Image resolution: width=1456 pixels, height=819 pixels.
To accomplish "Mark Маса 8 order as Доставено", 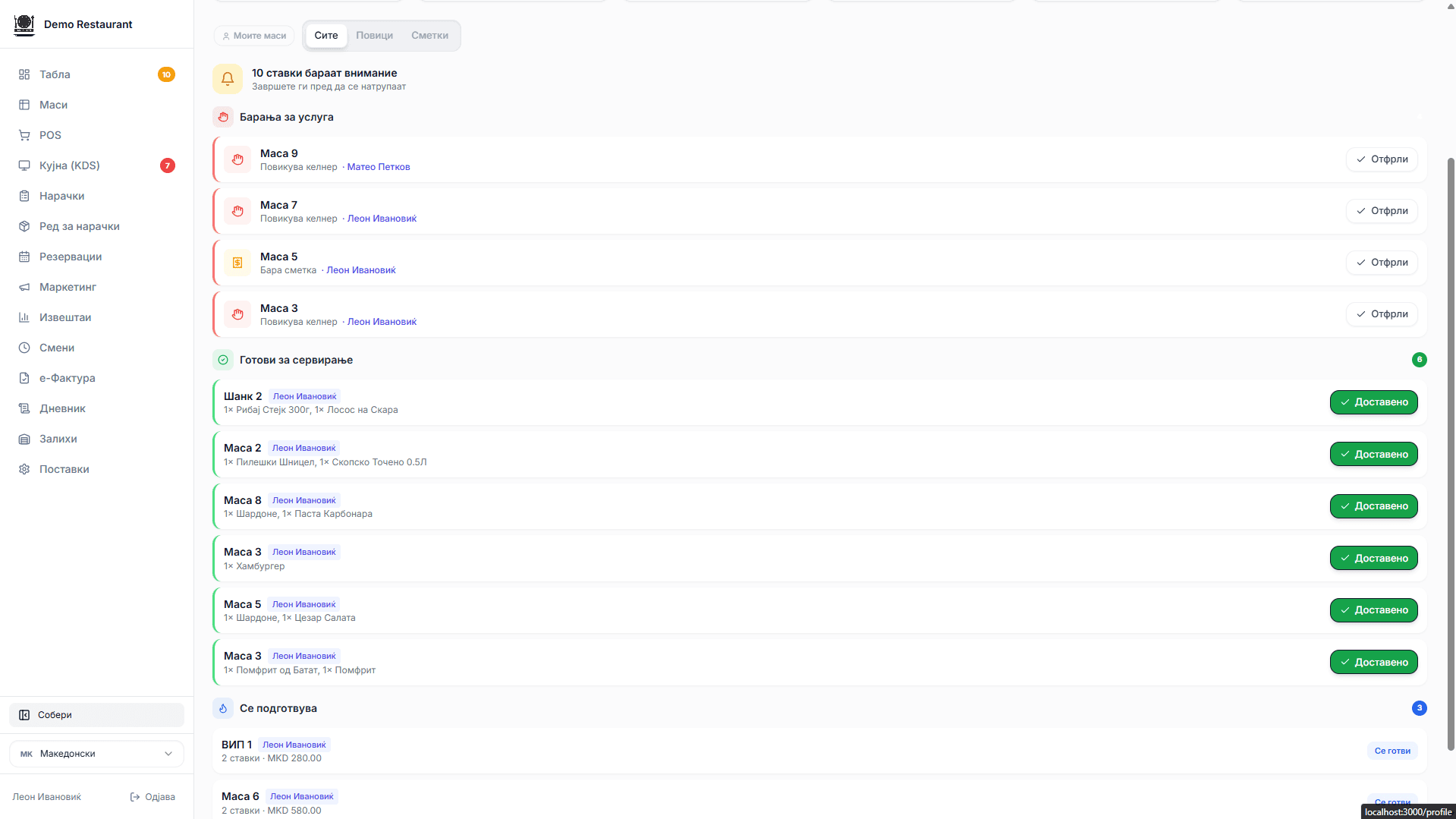I will click(x=1373, y=506).
